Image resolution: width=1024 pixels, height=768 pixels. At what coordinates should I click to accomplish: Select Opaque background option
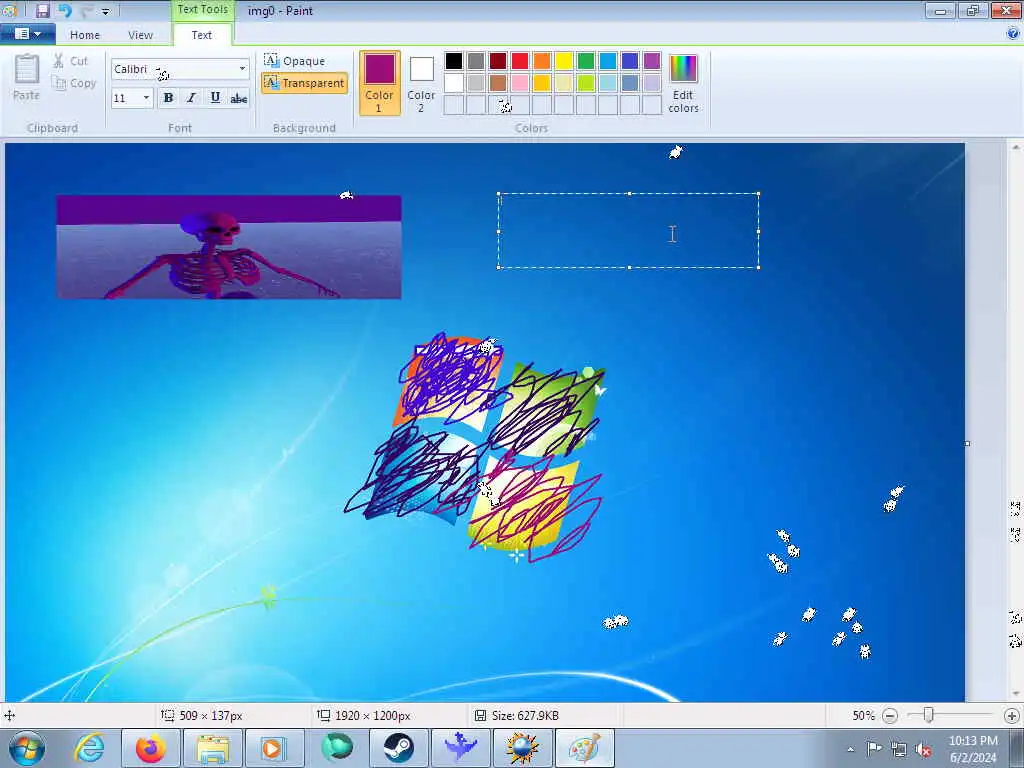tap(295, 61)
